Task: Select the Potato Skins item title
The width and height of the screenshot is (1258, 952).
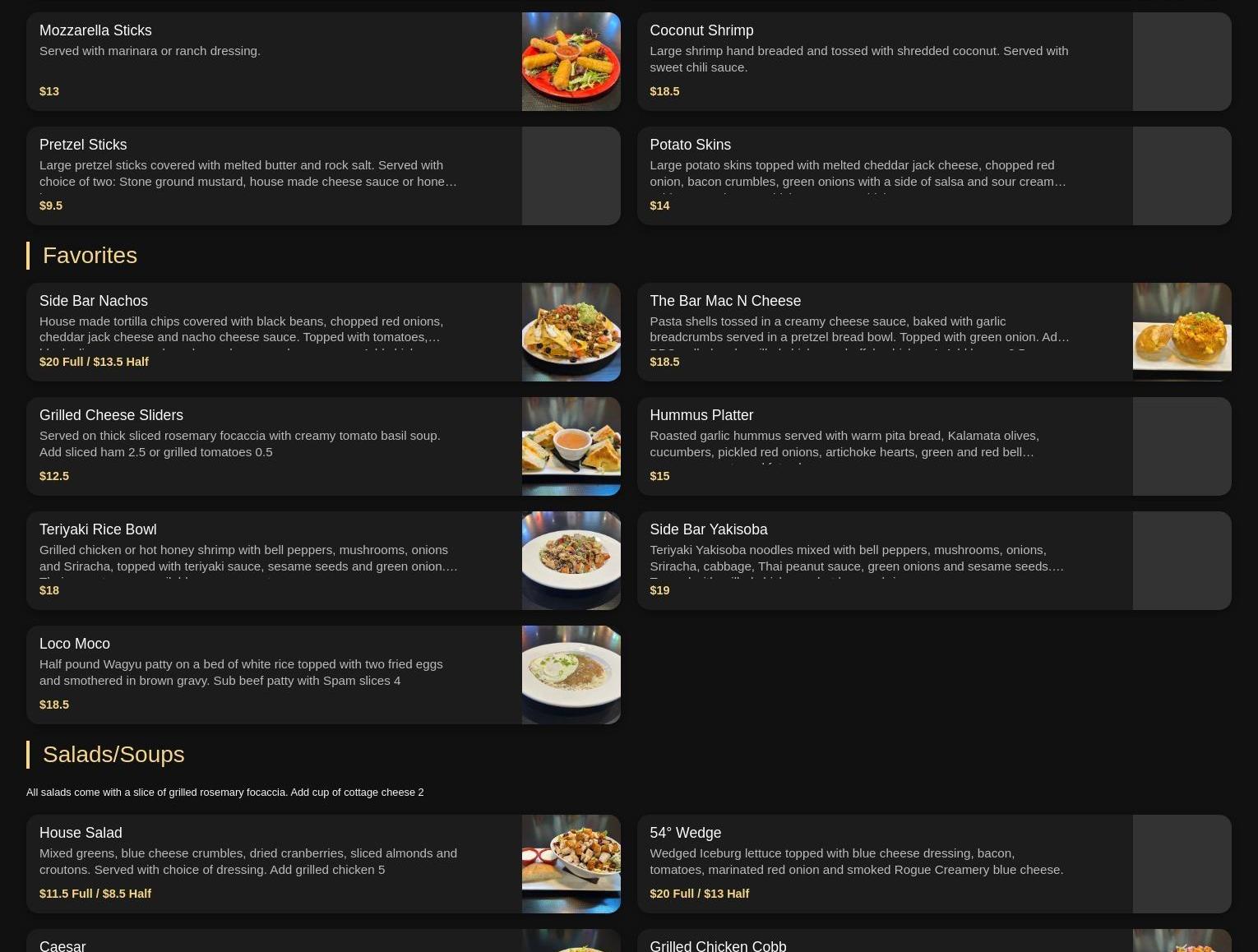Action: 690,145
